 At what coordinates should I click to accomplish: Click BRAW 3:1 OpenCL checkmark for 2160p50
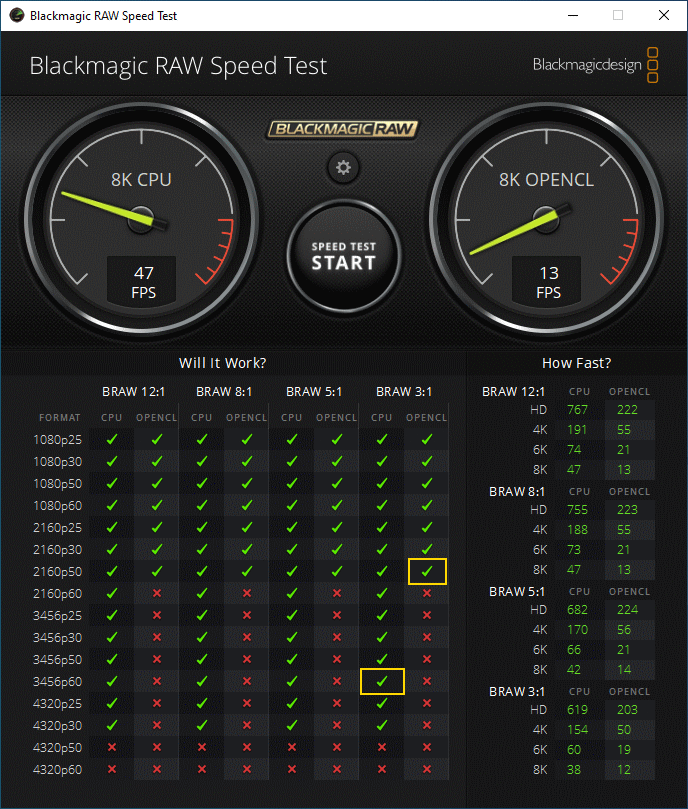[427, 571]
